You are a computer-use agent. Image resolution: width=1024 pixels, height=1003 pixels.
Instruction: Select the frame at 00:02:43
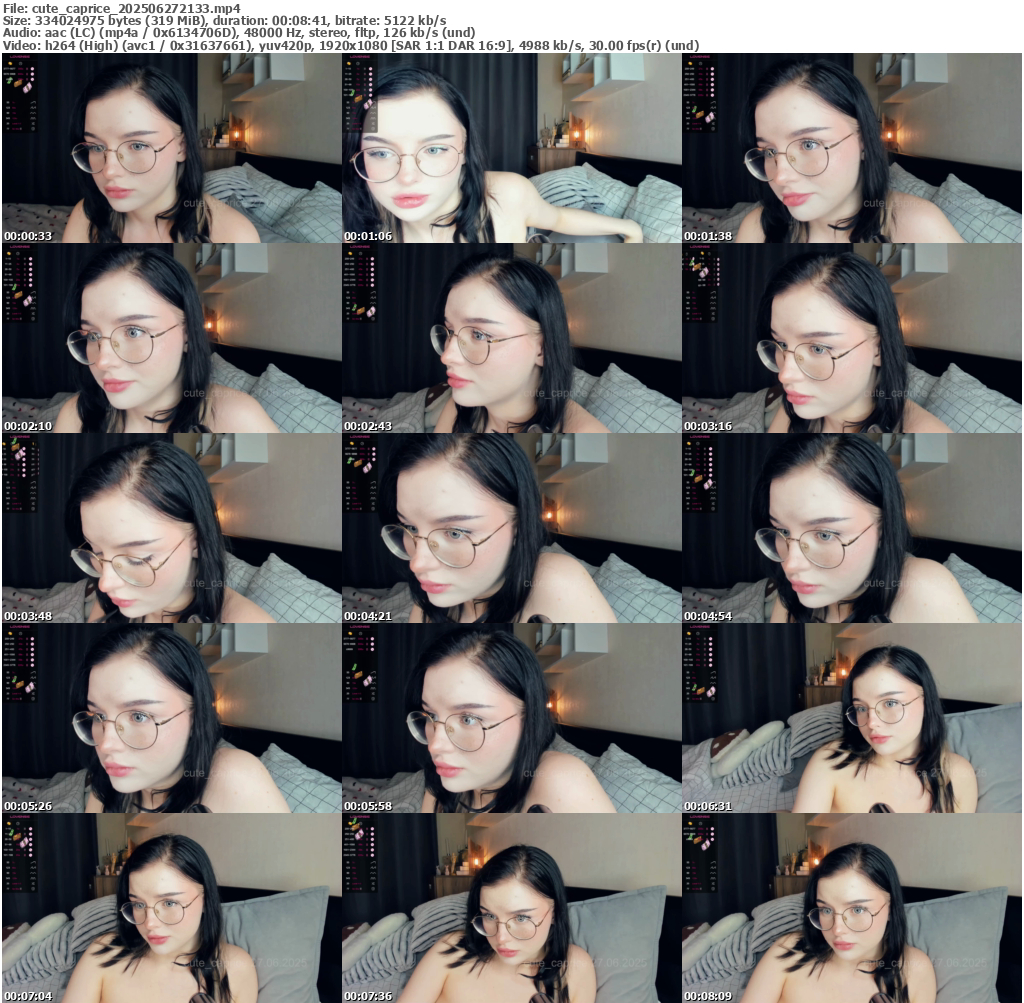point(512,338)
